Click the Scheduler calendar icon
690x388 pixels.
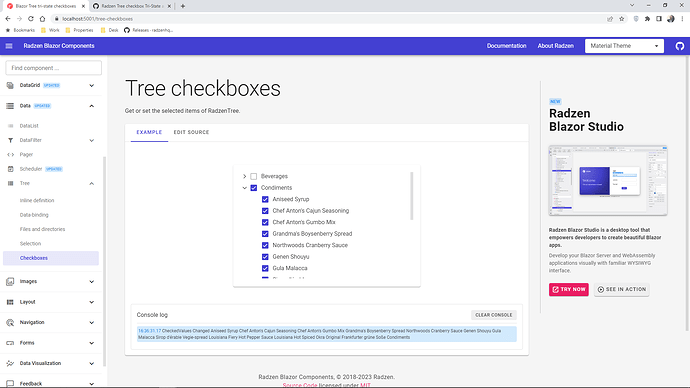pos(11,169)
